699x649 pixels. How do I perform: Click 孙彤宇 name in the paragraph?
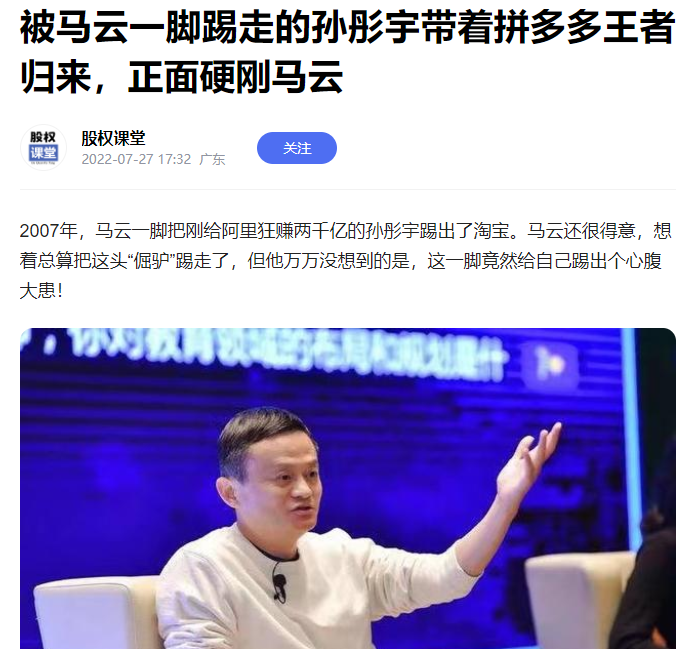tap(393, 231)
